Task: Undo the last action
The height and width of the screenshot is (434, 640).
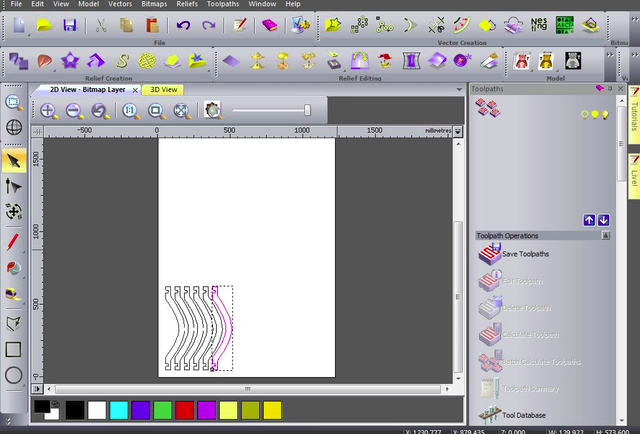Action: (x=183, y=25)
